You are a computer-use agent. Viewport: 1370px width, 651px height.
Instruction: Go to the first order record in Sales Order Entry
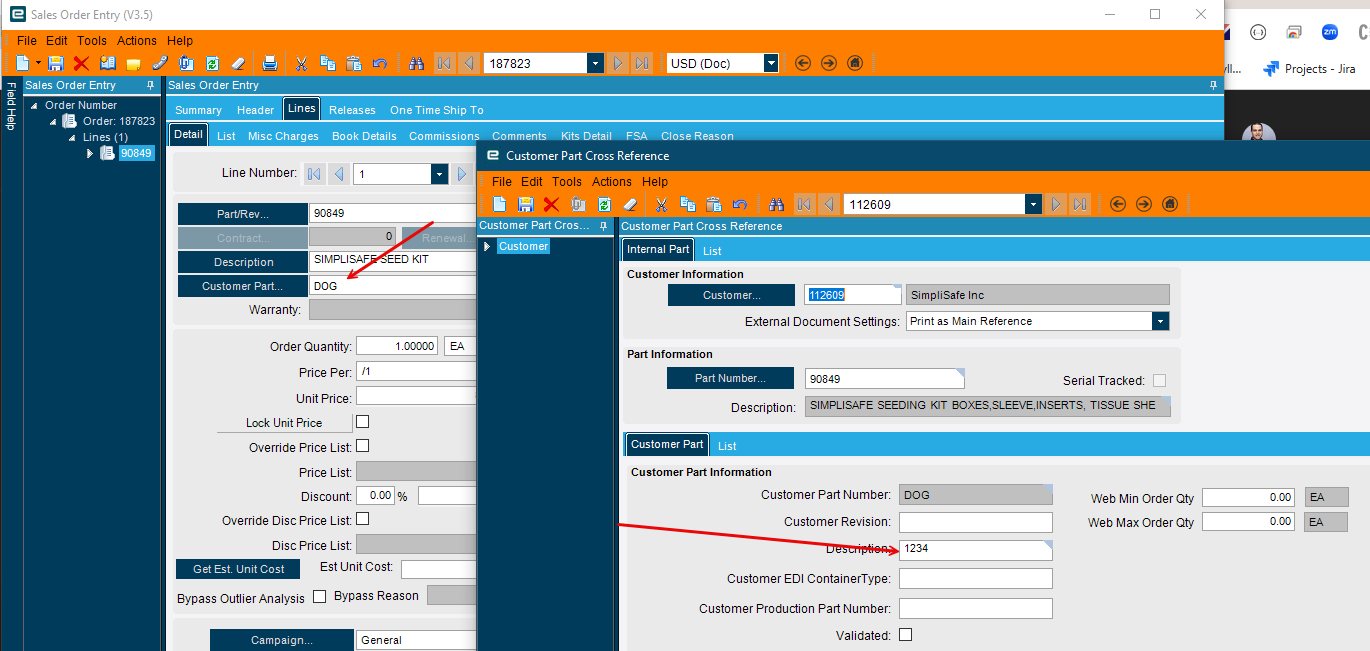[444, 63]
